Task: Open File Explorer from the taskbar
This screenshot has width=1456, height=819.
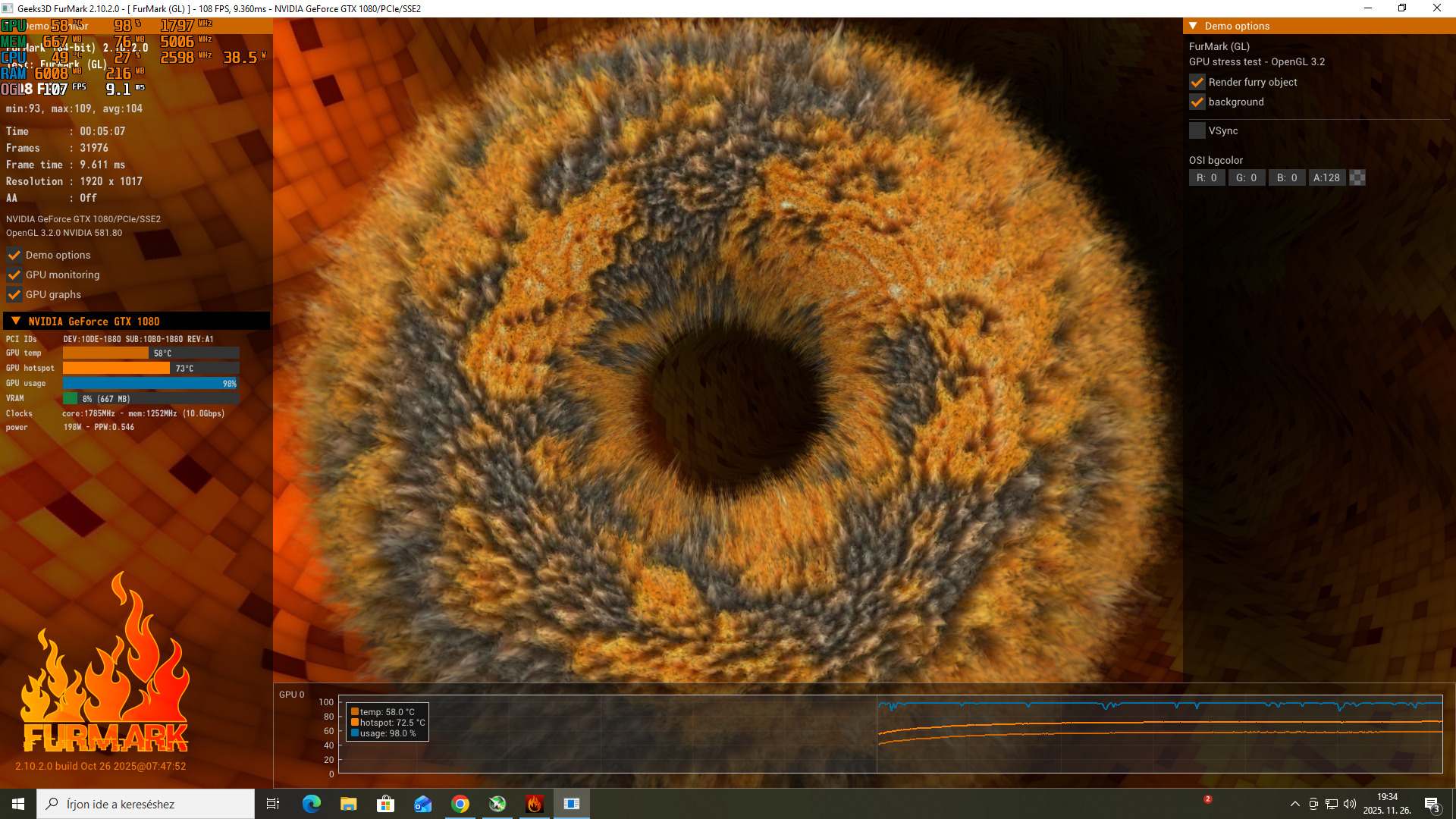Action: 348,804
